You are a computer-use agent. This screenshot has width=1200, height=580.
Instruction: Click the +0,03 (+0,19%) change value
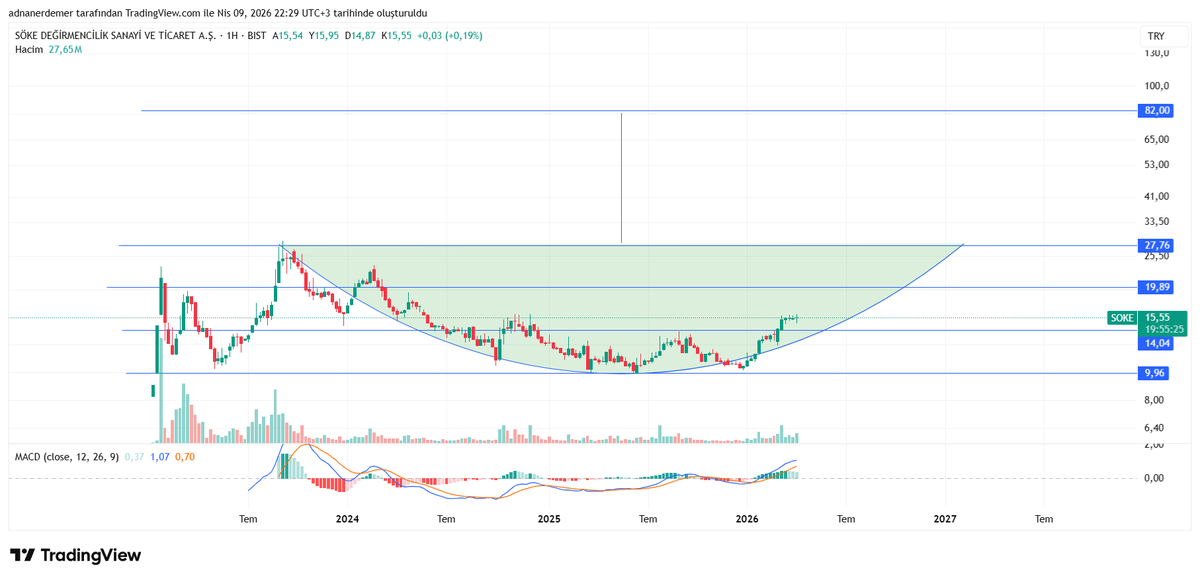(450, 35)
